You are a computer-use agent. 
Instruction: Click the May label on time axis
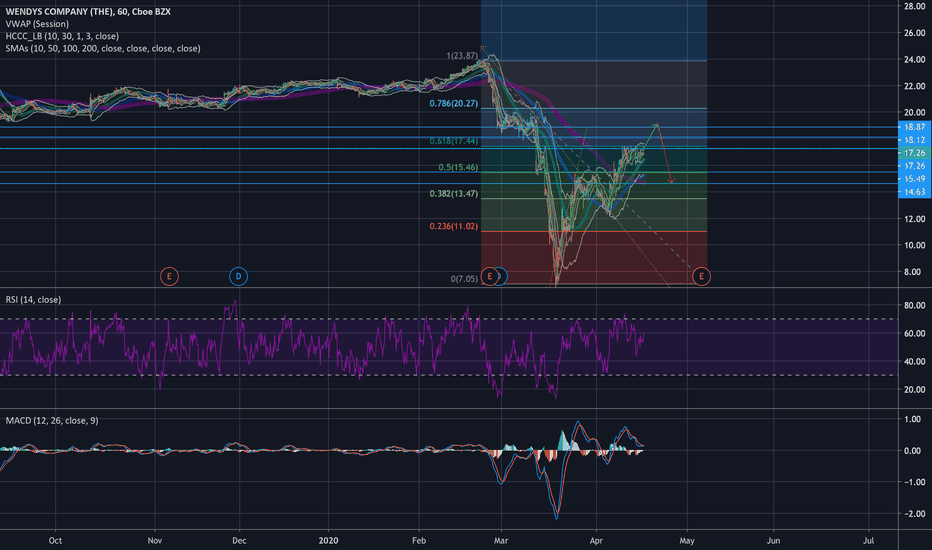687,540
